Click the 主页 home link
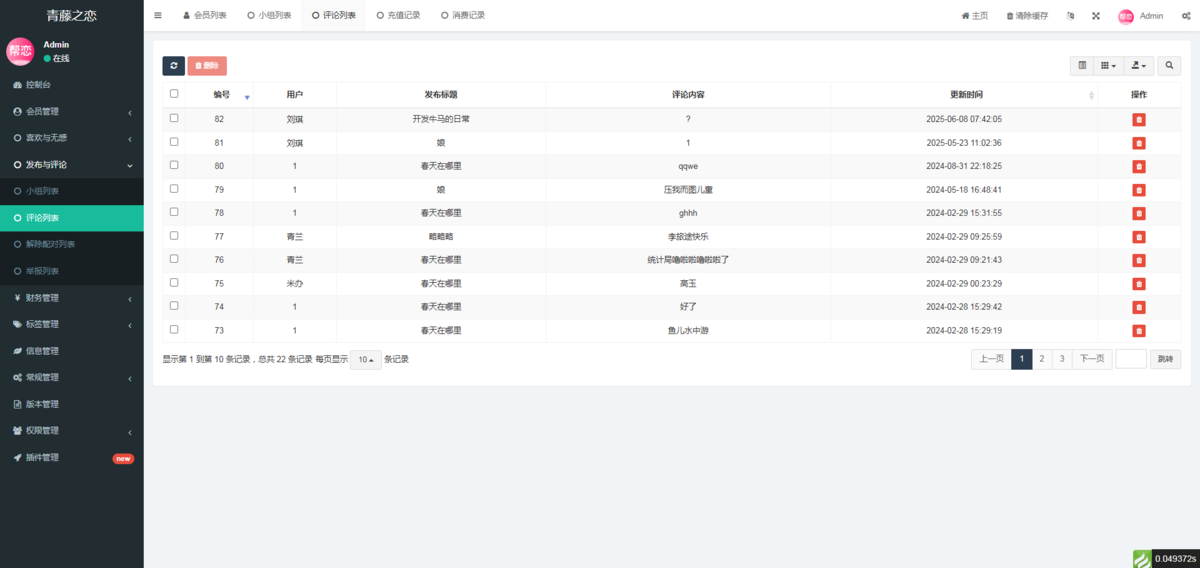1200x568 pixels. 974,16
